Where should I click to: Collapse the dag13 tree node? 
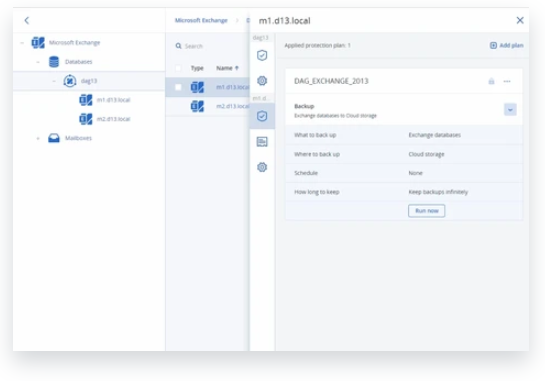click(54, 81)
